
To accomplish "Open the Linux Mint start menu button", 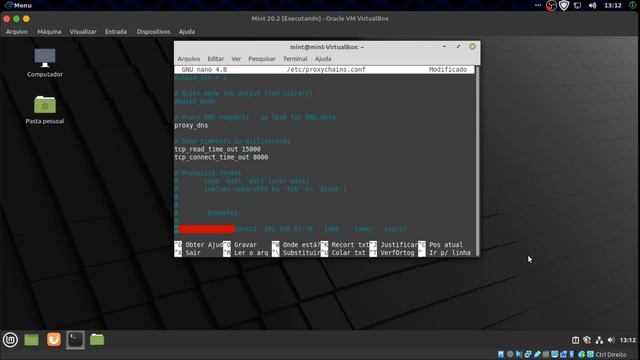I will [10, 340].
